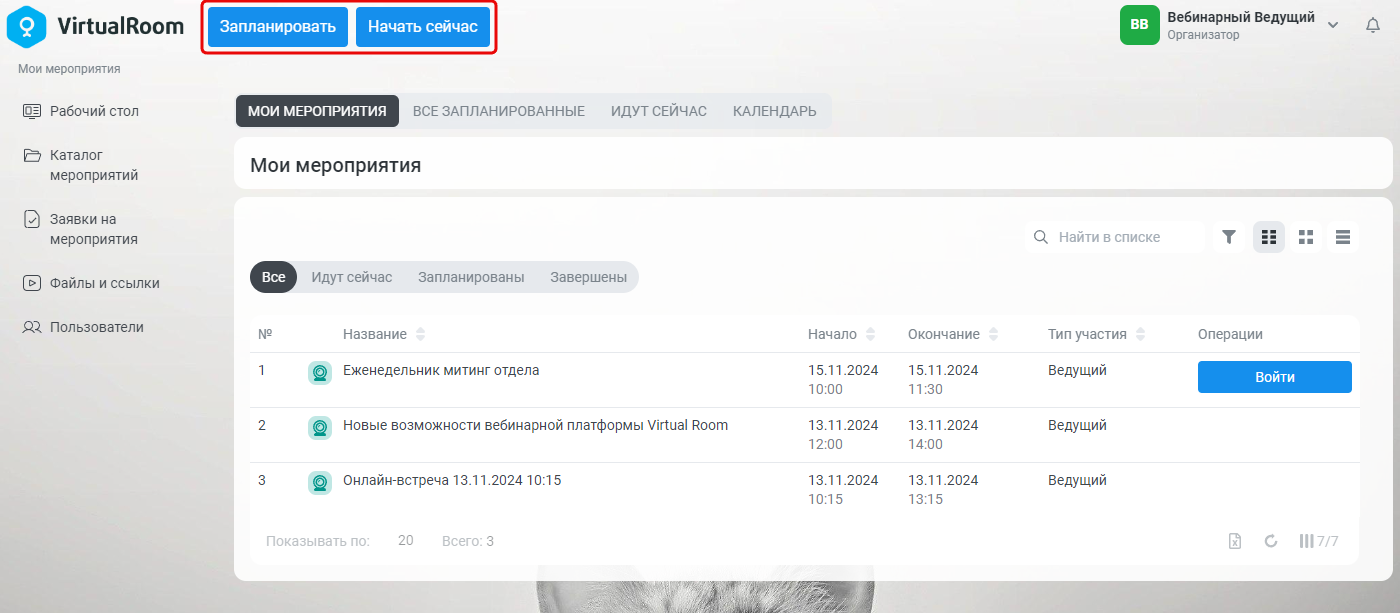
Task: Click the VirtualRoom logo
Action: [x=95, y=27]
